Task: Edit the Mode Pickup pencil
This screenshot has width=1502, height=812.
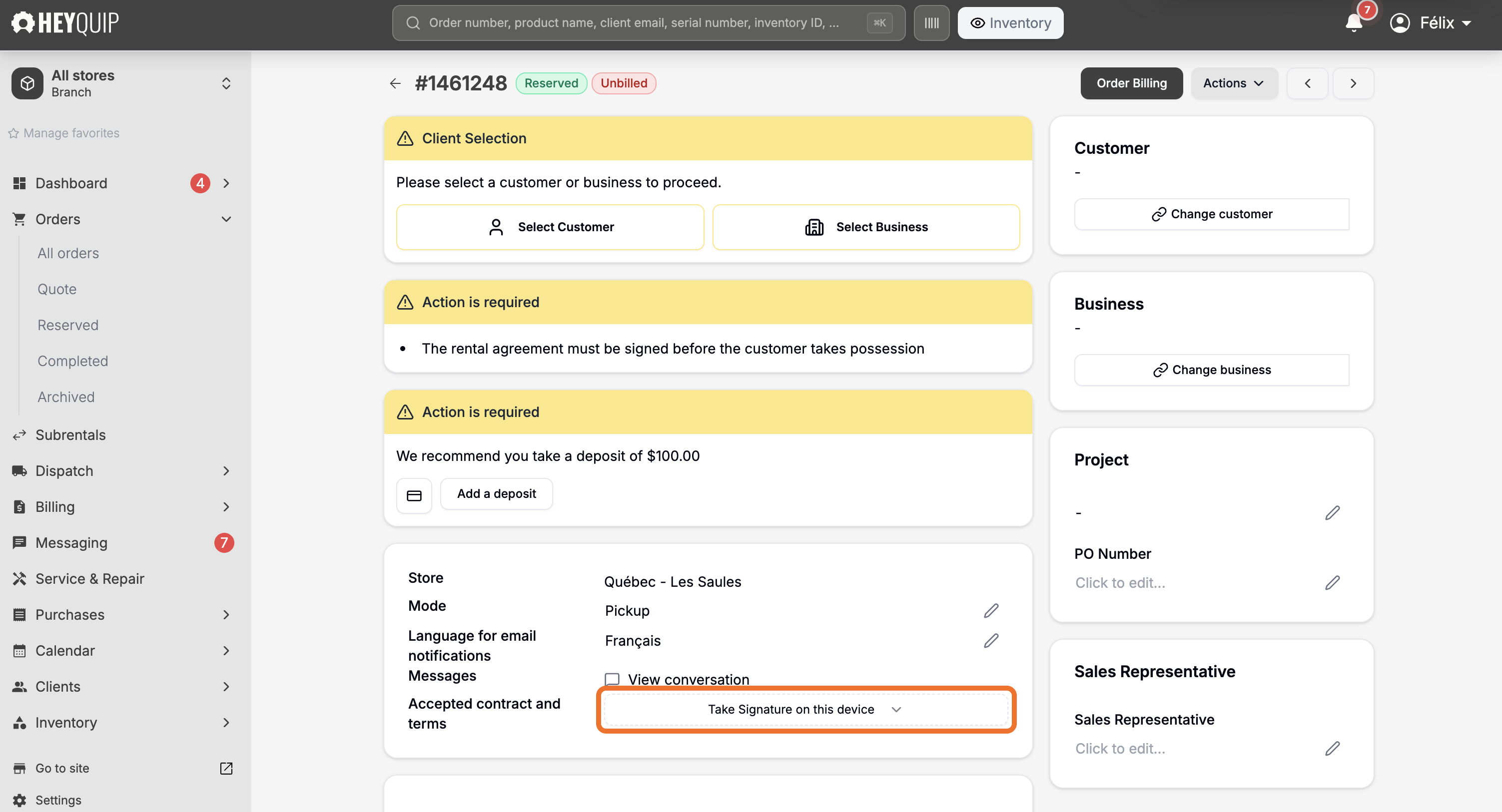Action: click(x=991, y=610)
